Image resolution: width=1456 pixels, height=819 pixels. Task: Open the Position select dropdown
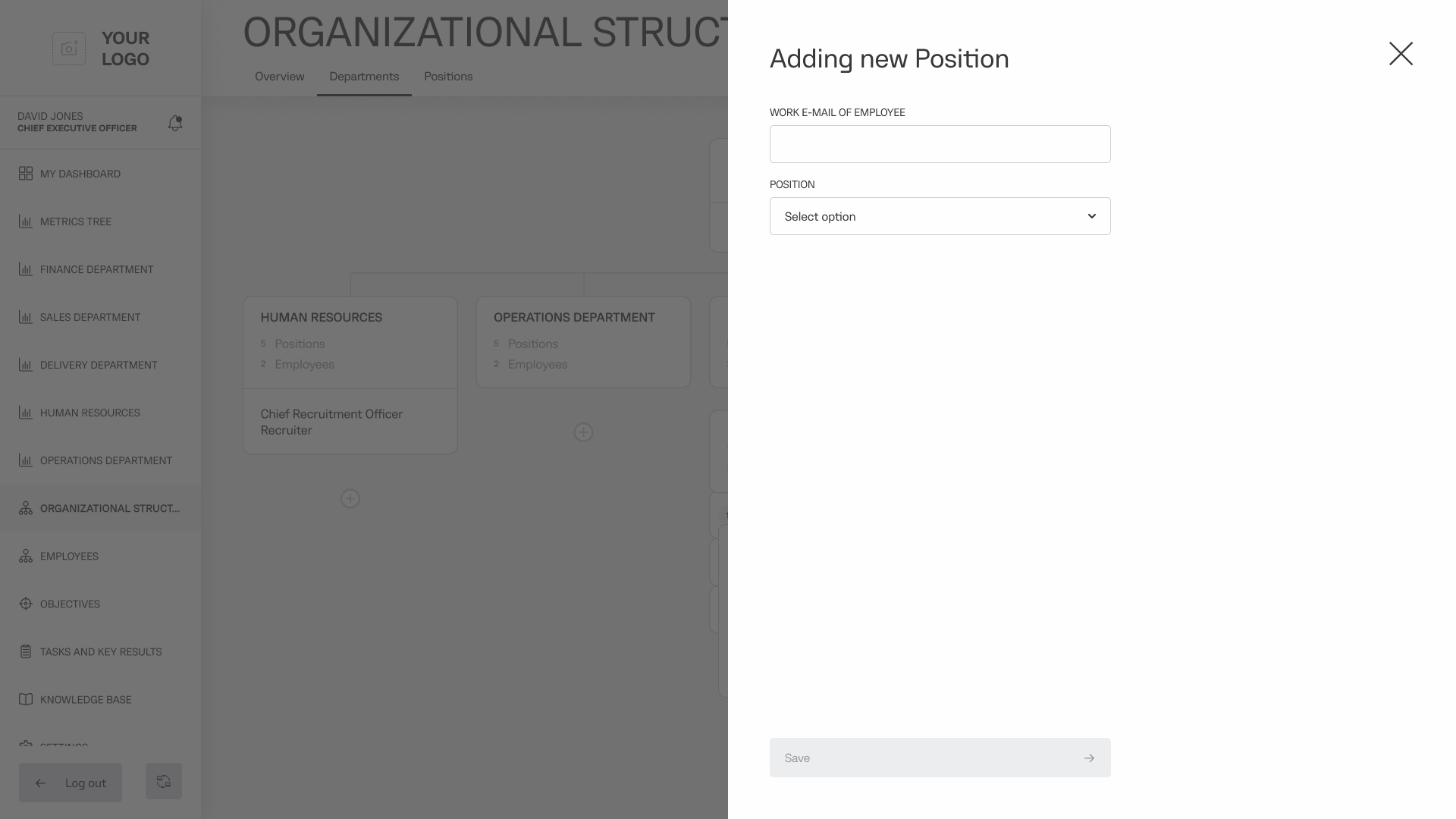[x=940, y=216]
